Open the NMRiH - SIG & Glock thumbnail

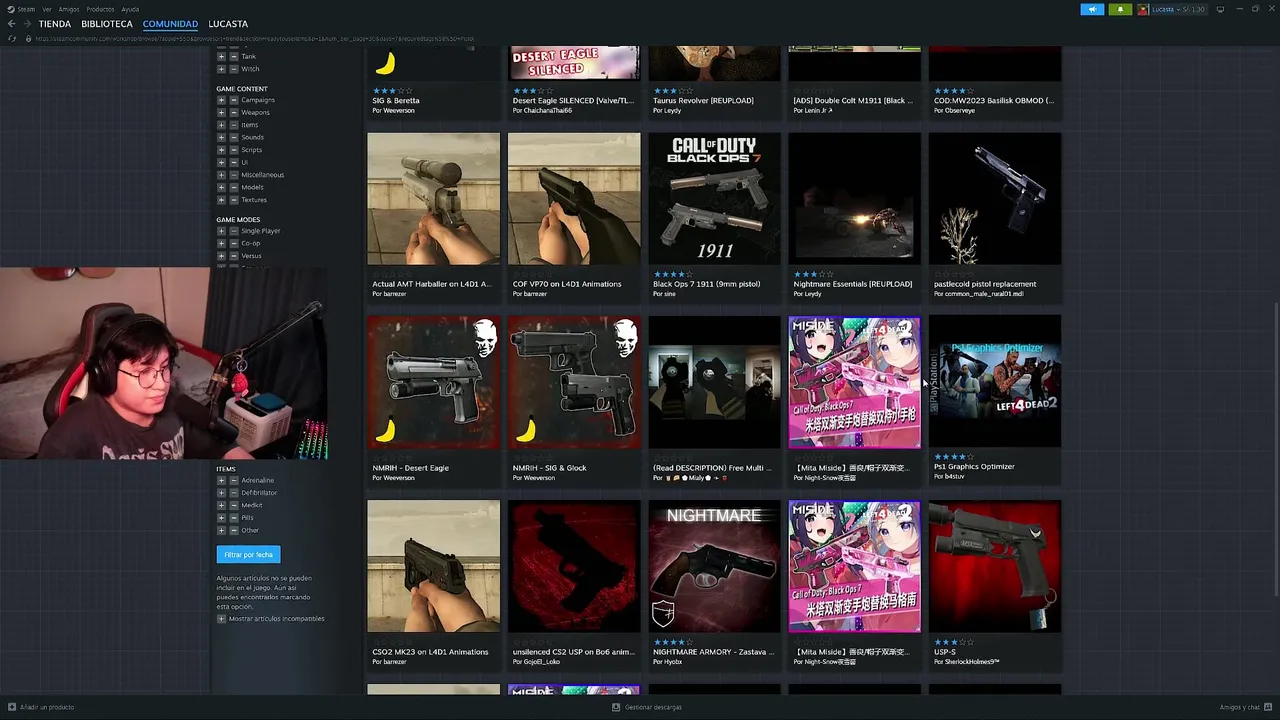[574, 382]
